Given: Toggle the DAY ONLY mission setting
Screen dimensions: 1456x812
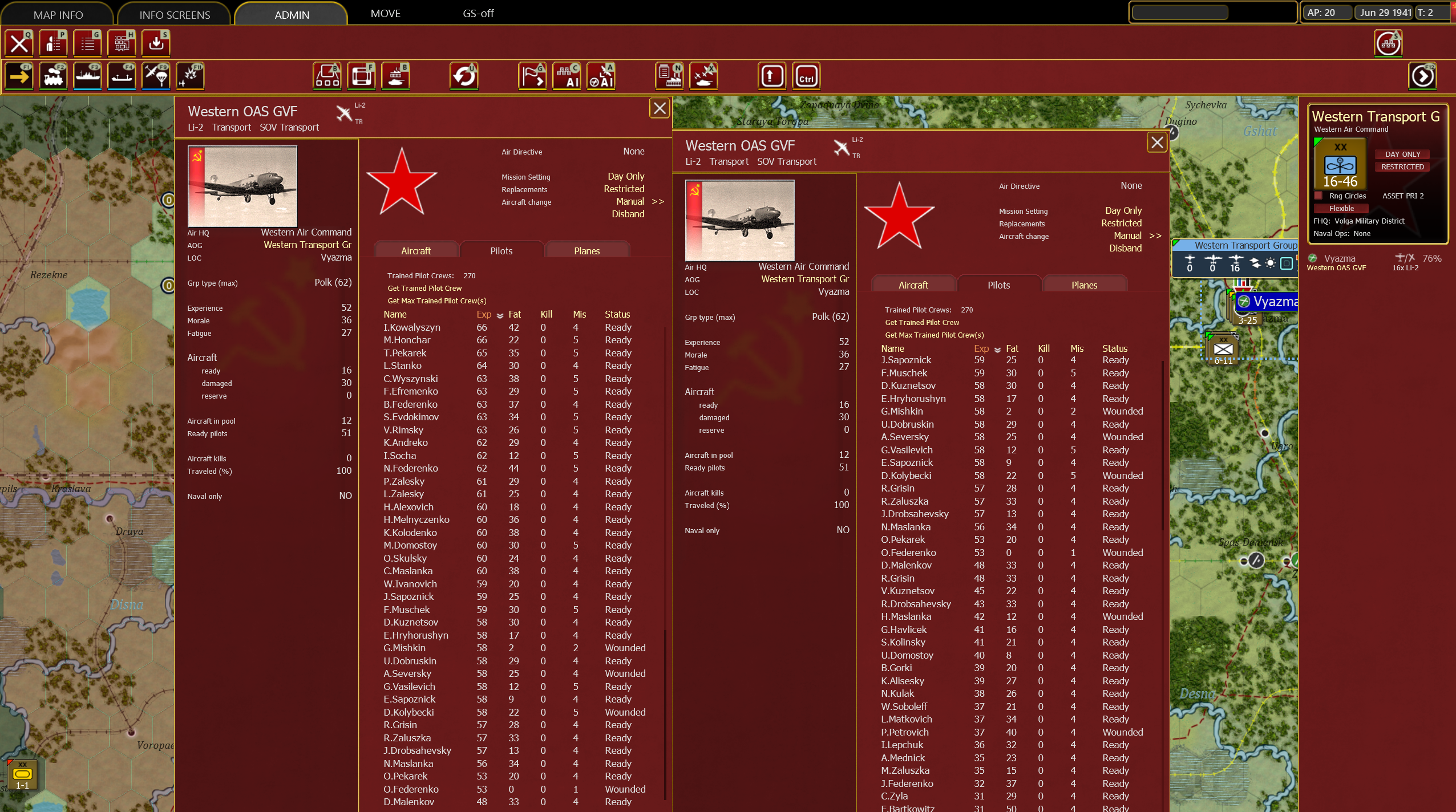Looking at the screenshot, I should pyautogui.click(x=1402, y=154).
